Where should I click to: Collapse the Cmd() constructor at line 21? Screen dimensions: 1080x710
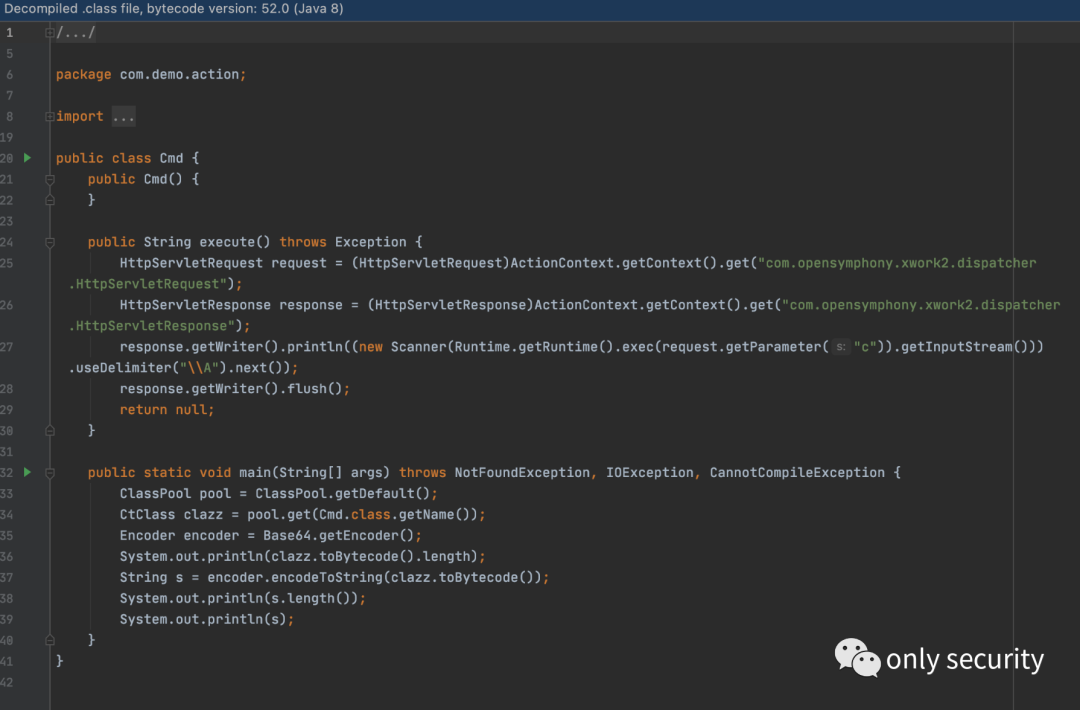50,180
